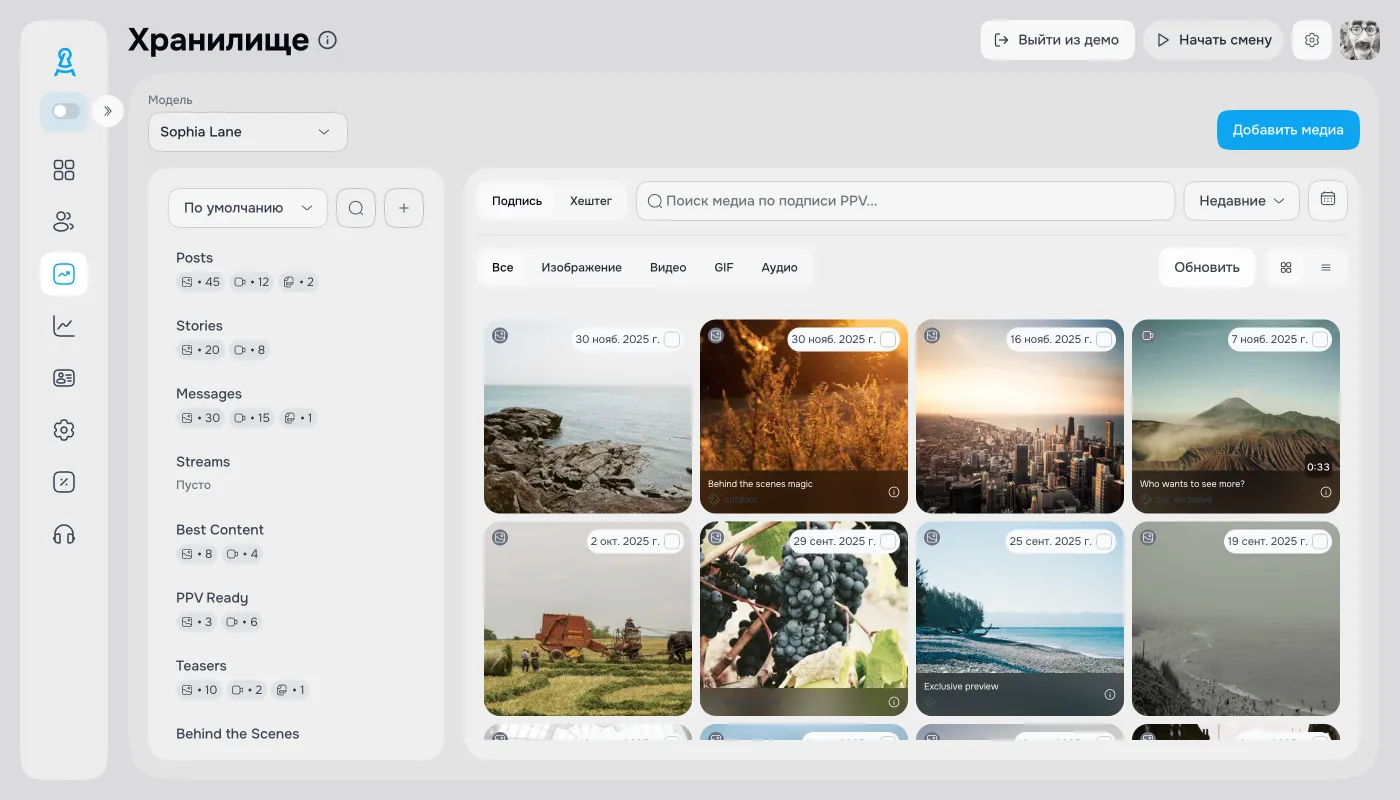Click the search folders magnifier icon
The width and height of the screenshot is (1400, 800).
356,208
